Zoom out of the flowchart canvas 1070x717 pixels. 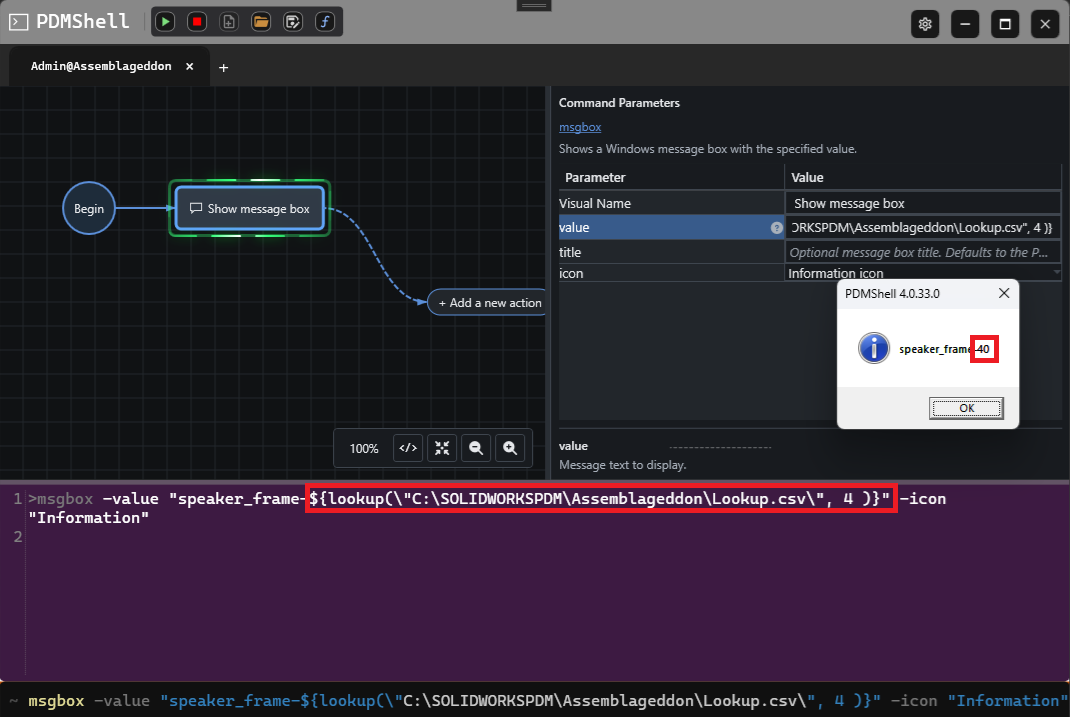coord(476,448)
